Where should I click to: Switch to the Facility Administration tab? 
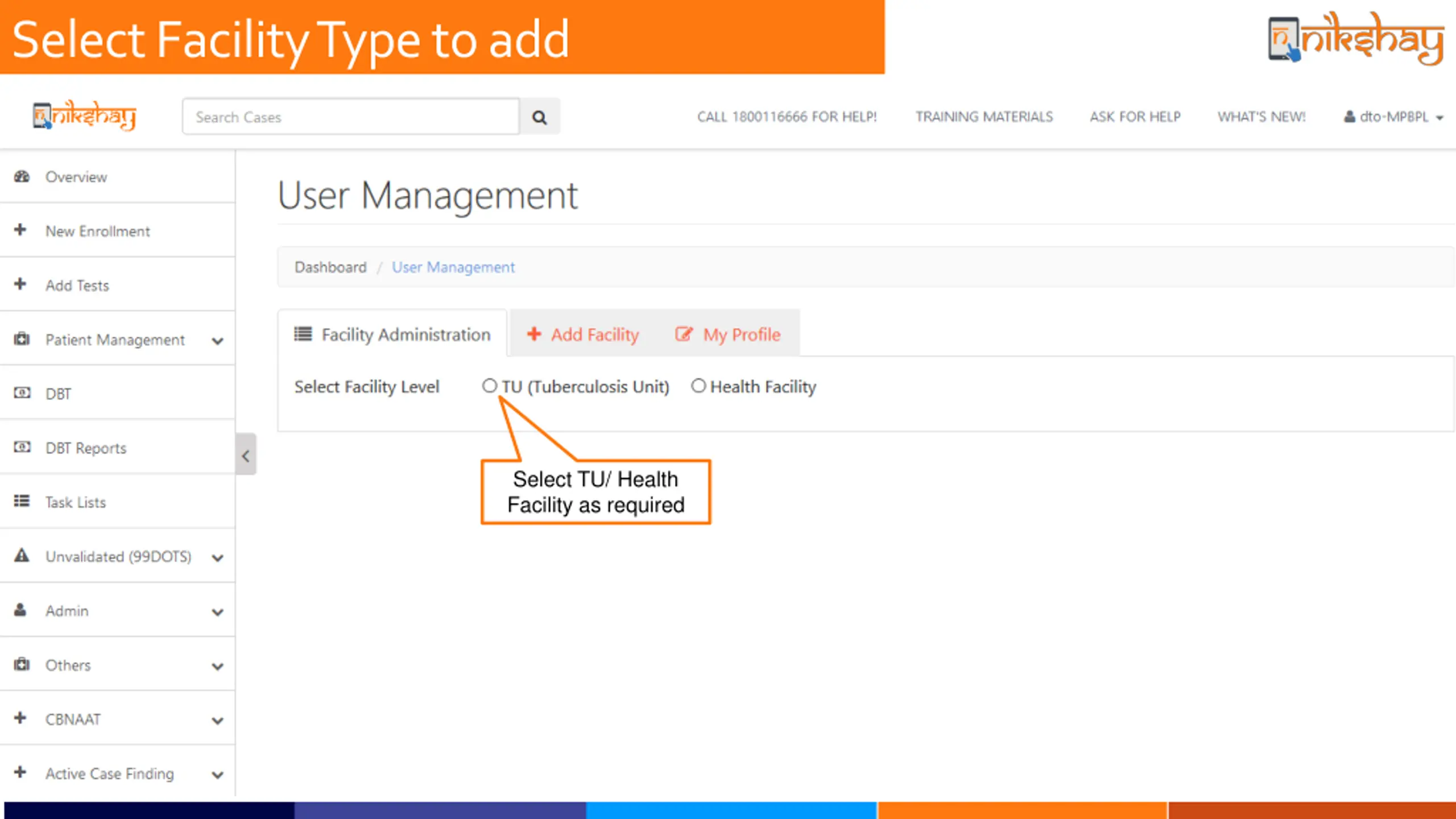[392, 334]
